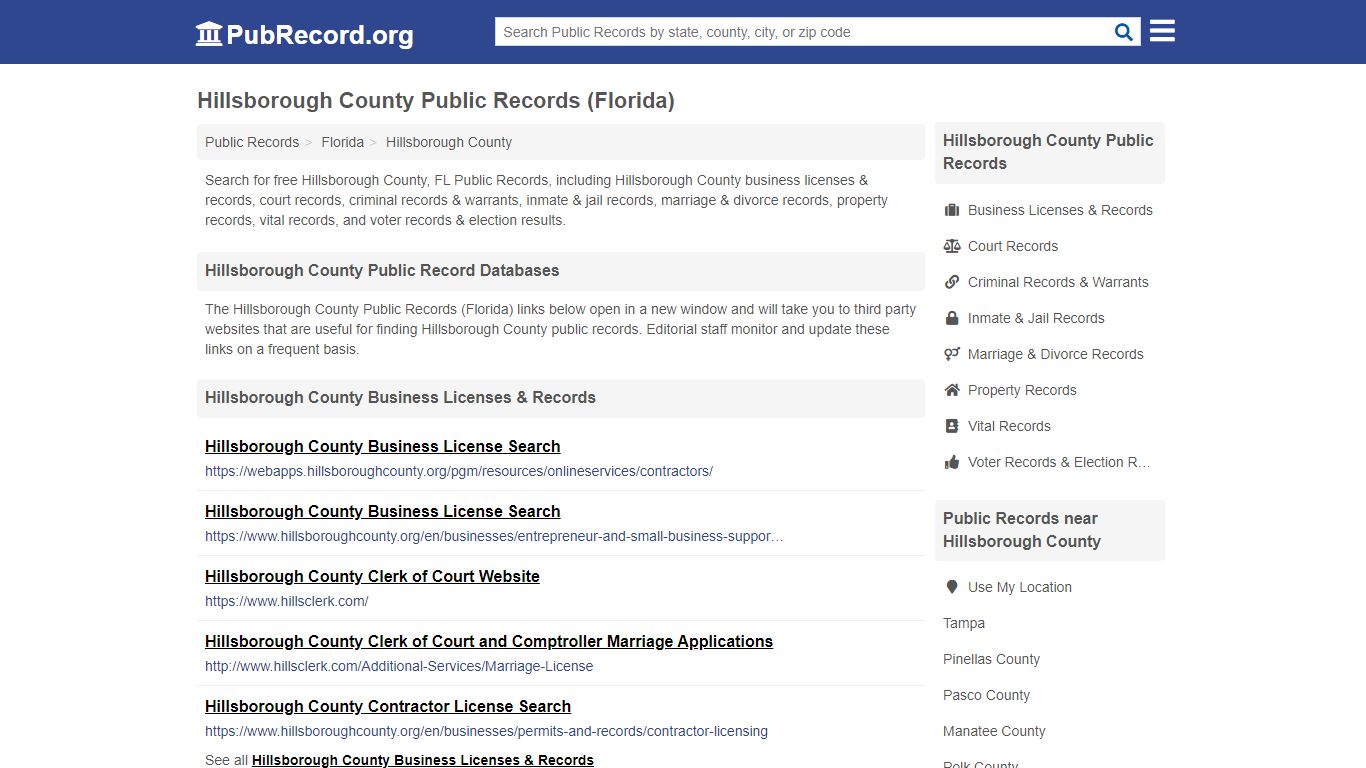Open Inmate & Jail Records sidebar link
1366x768 pixels.
[x=1036, y=318]
